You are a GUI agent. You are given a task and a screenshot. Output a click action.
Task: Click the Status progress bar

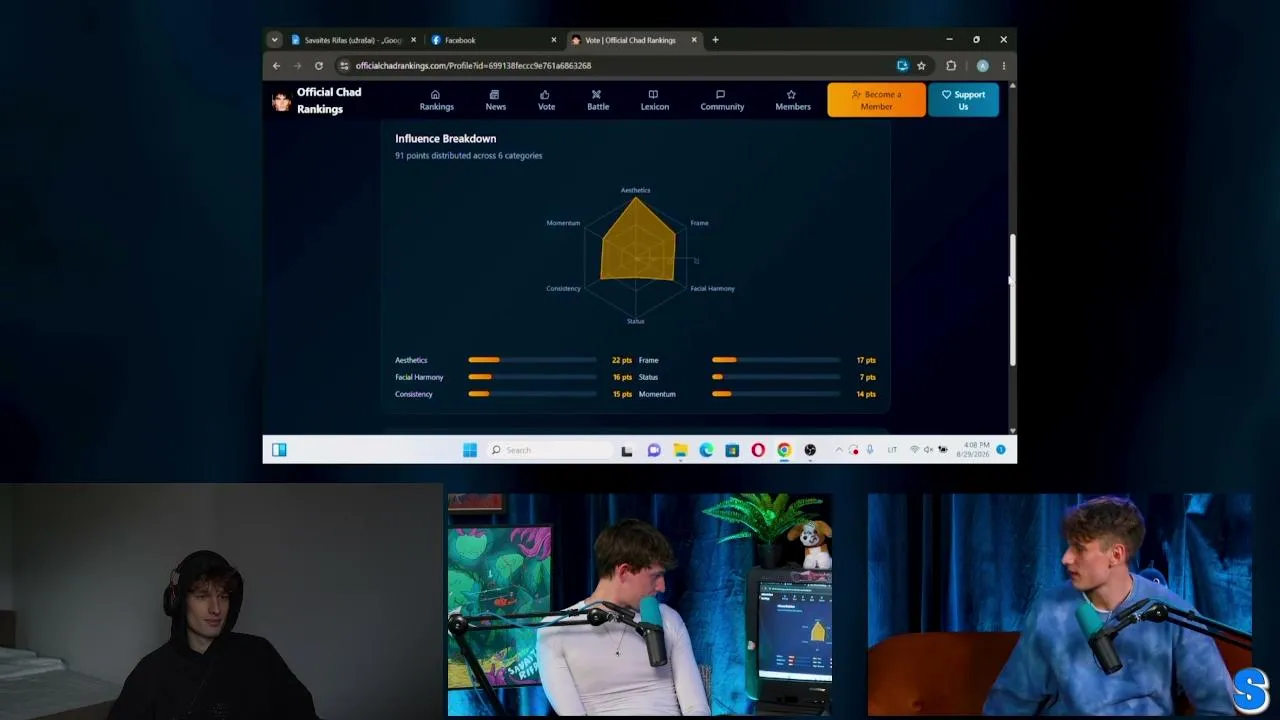776,377
